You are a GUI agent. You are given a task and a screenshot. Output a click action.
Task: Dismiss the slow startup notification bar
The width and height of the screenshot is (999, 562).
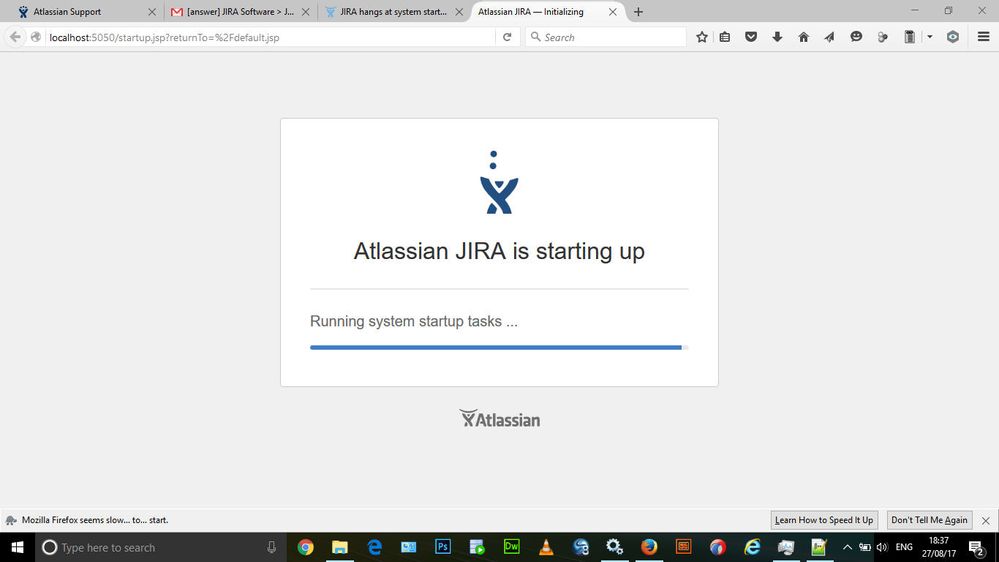[x=986, y=521]
